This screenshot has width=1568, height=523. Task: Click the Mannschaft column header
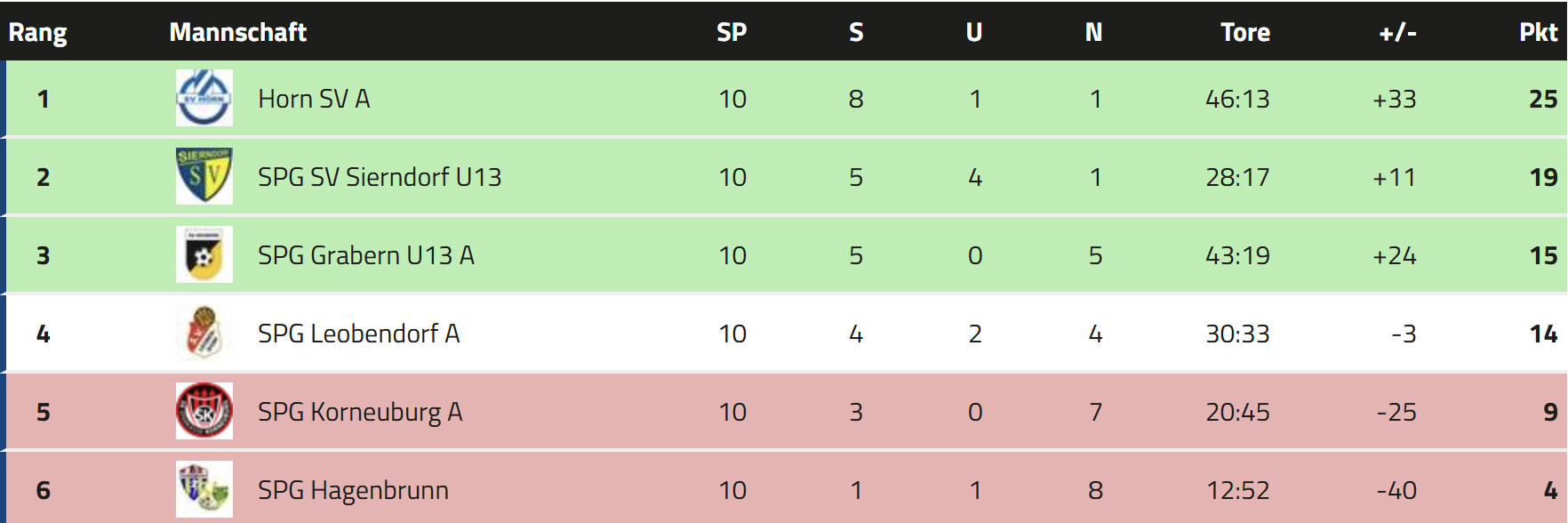click(x=238, y=33)
